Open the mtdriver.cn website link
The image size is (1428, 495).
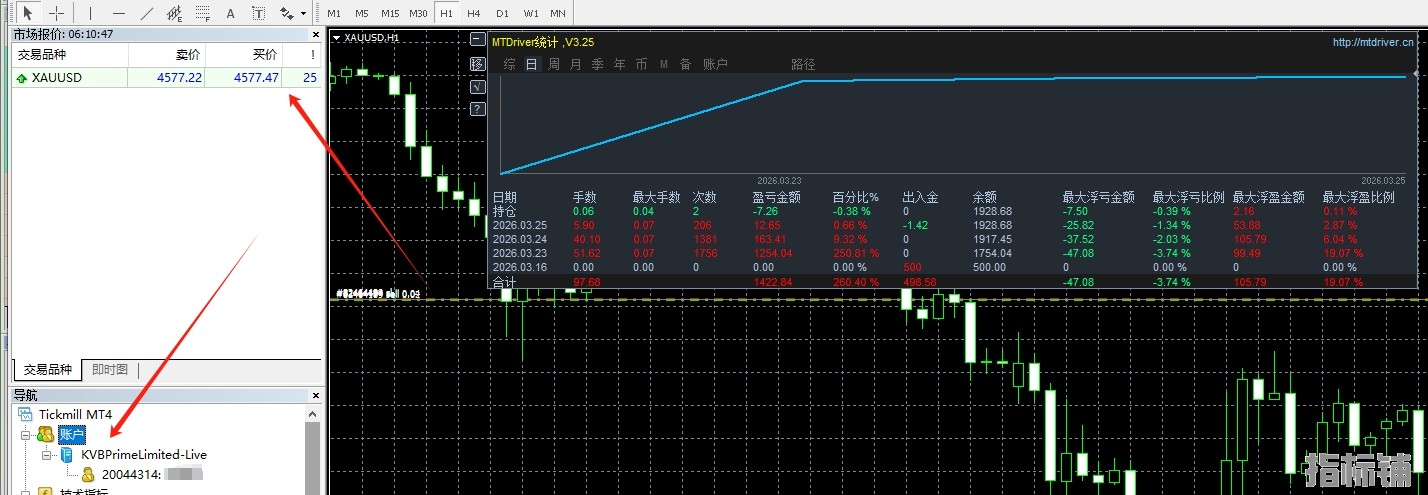point(1373,42)
